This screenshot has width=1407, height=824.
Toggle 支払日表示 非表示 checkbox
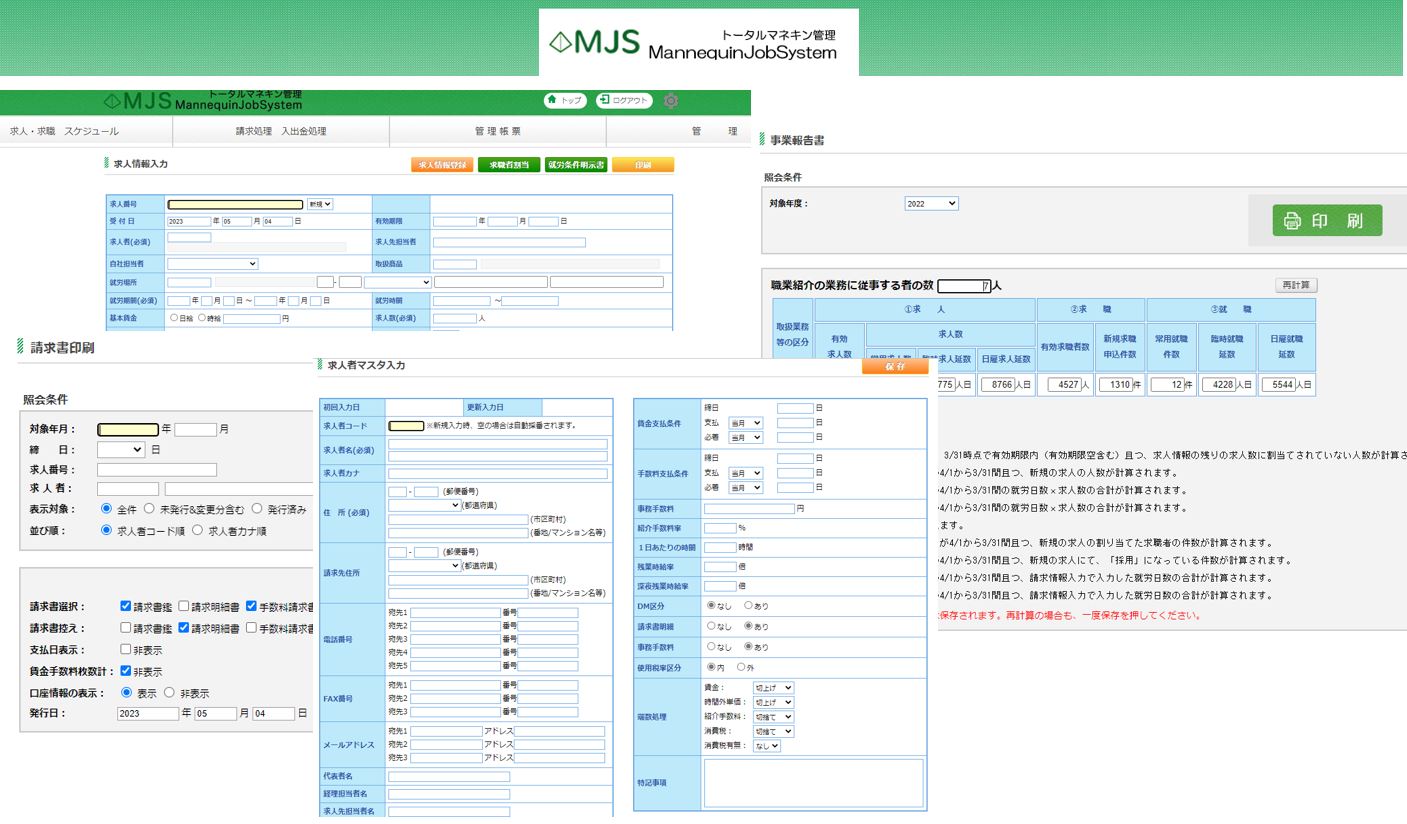pos(126,649)
